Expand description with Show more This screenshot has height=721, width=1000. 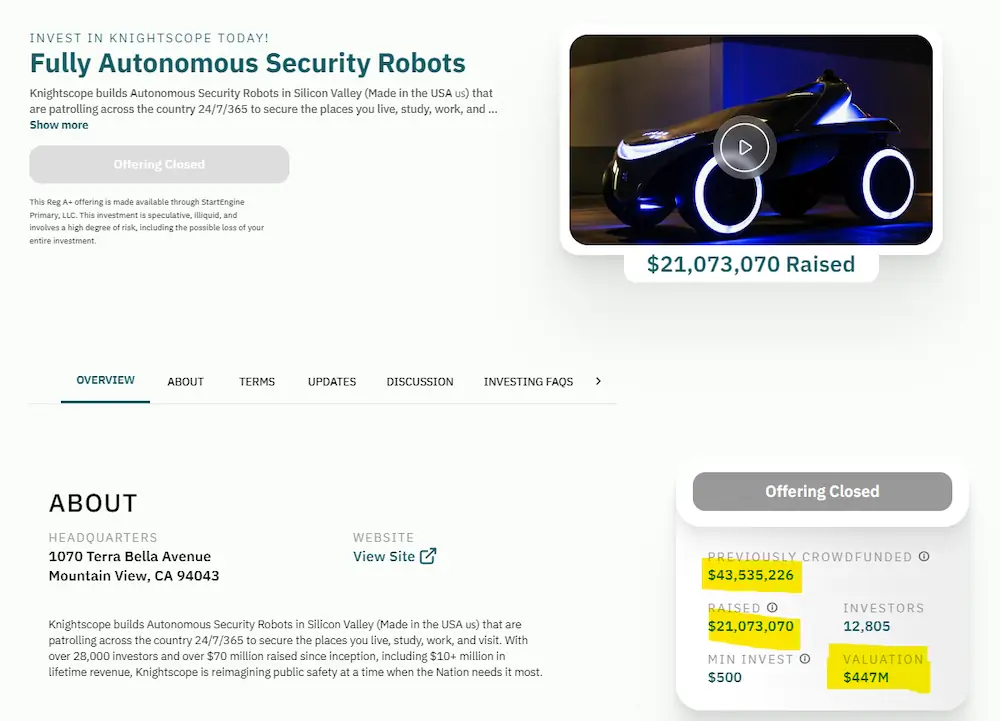pos(59,125)
